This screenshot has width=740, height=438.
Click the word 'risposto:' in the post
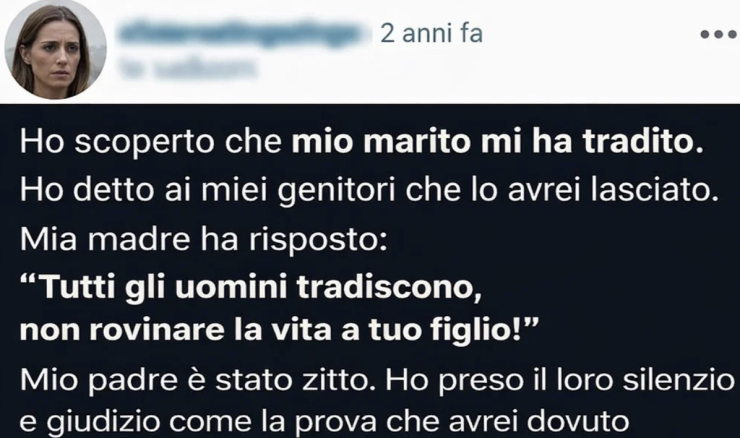[x=318, y=240]
